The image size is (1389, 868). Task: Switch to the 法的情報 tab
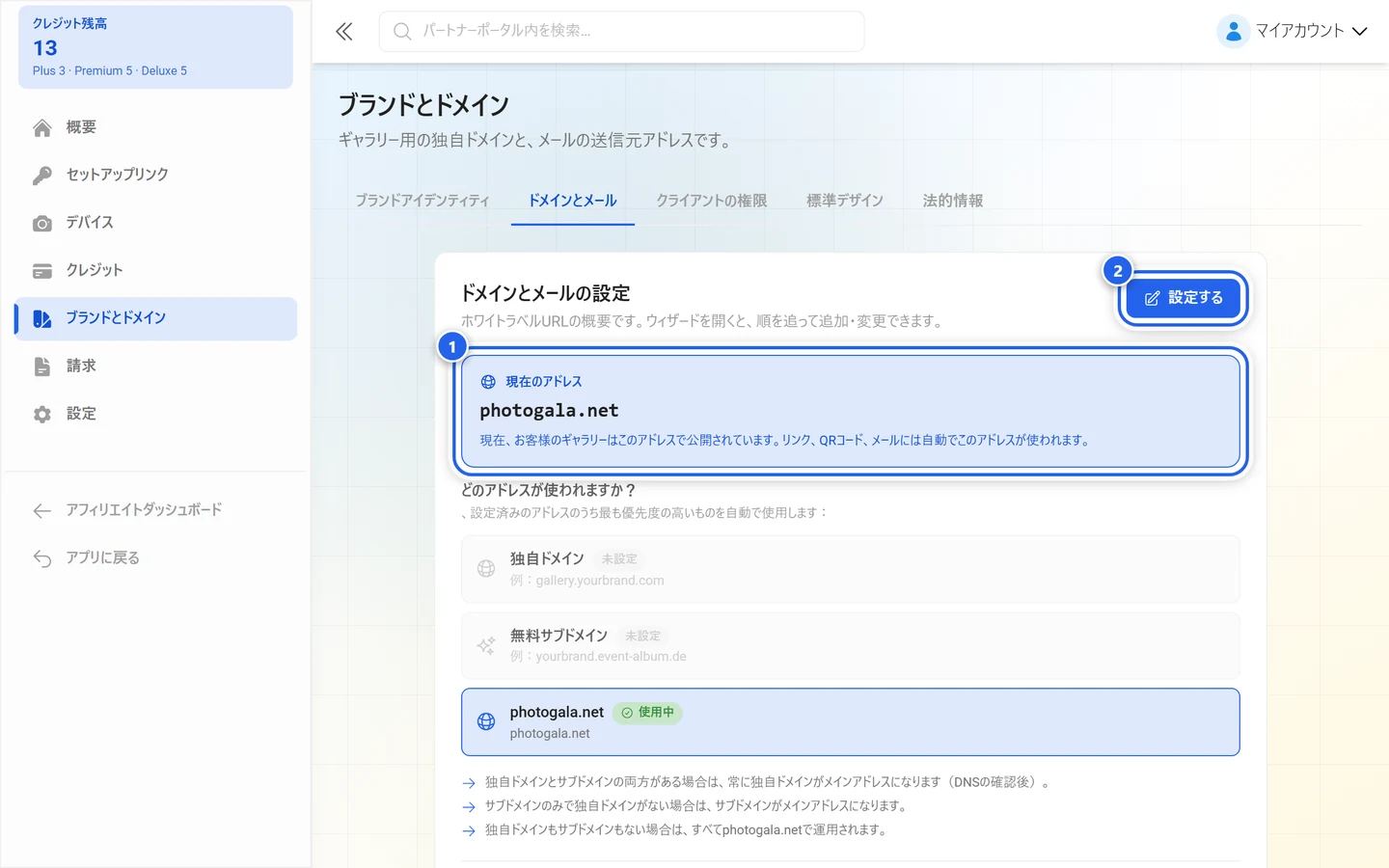point(953,201)
